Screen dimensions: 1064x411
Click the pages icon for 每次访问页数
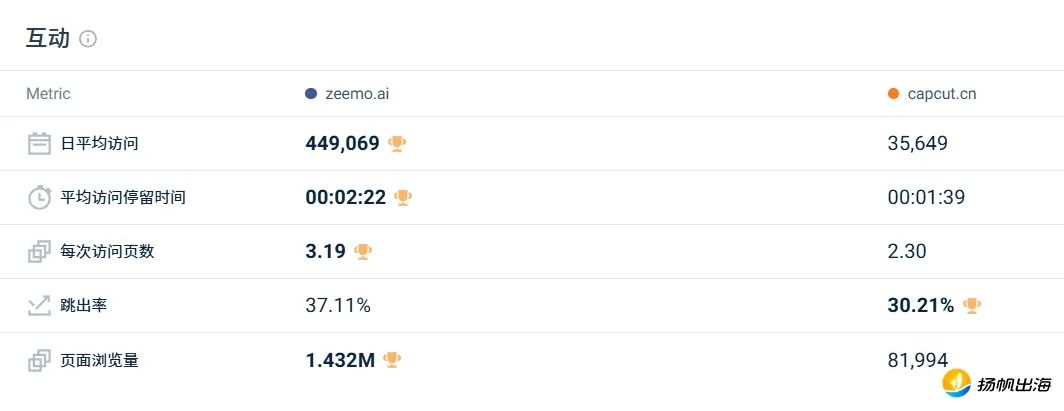tap(39, 252)
